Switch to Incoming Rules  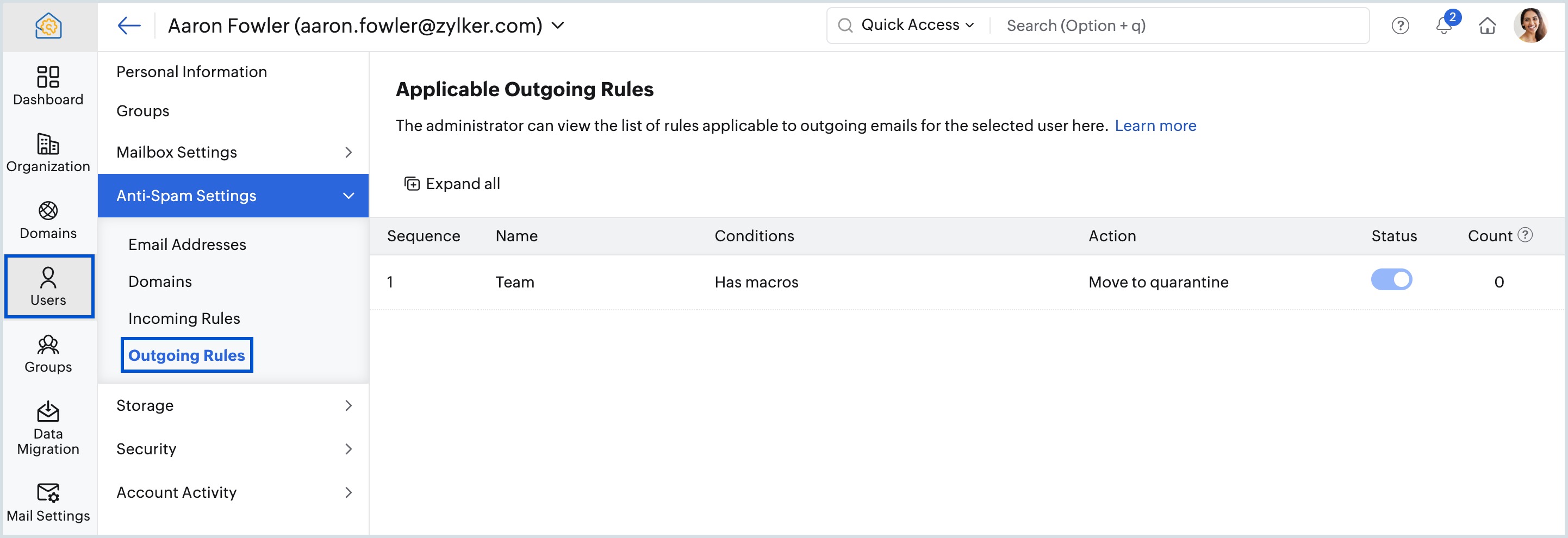coord(184,318)
